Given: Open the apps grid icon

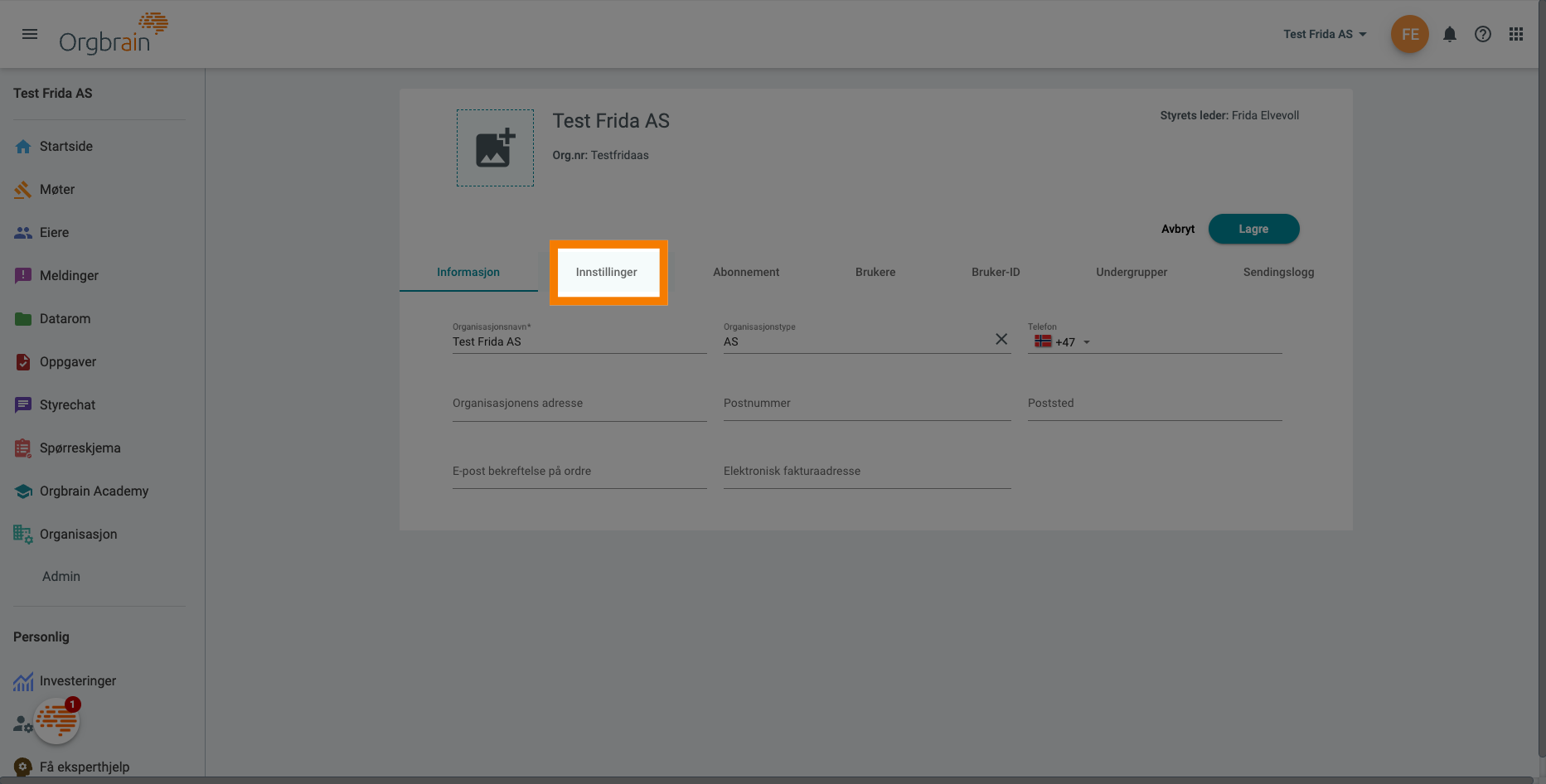Looking at the screenshot, I should click(x=1516, y=34).
